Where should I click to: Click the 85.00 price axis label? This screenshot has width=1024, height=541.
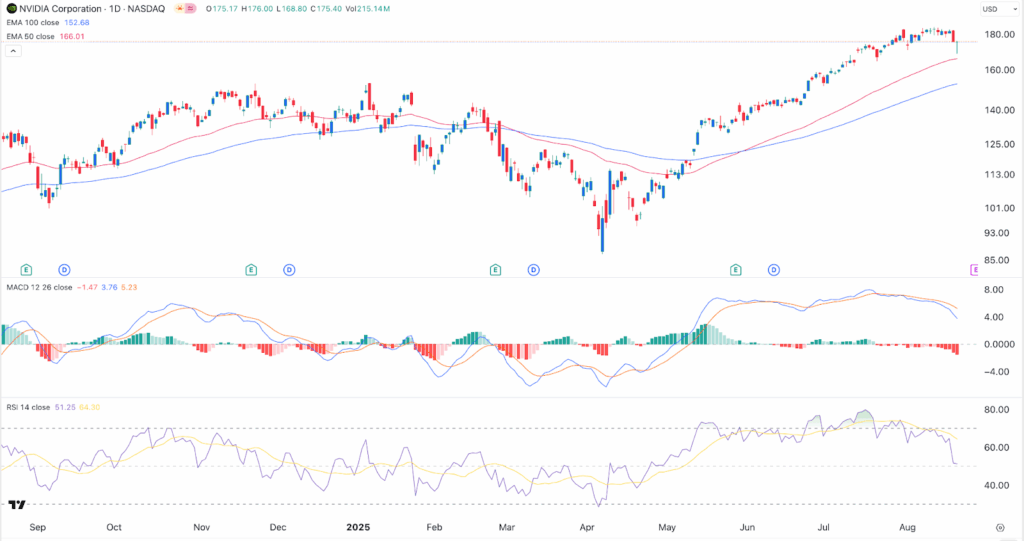pyautogui.click(x=999, y=259)
